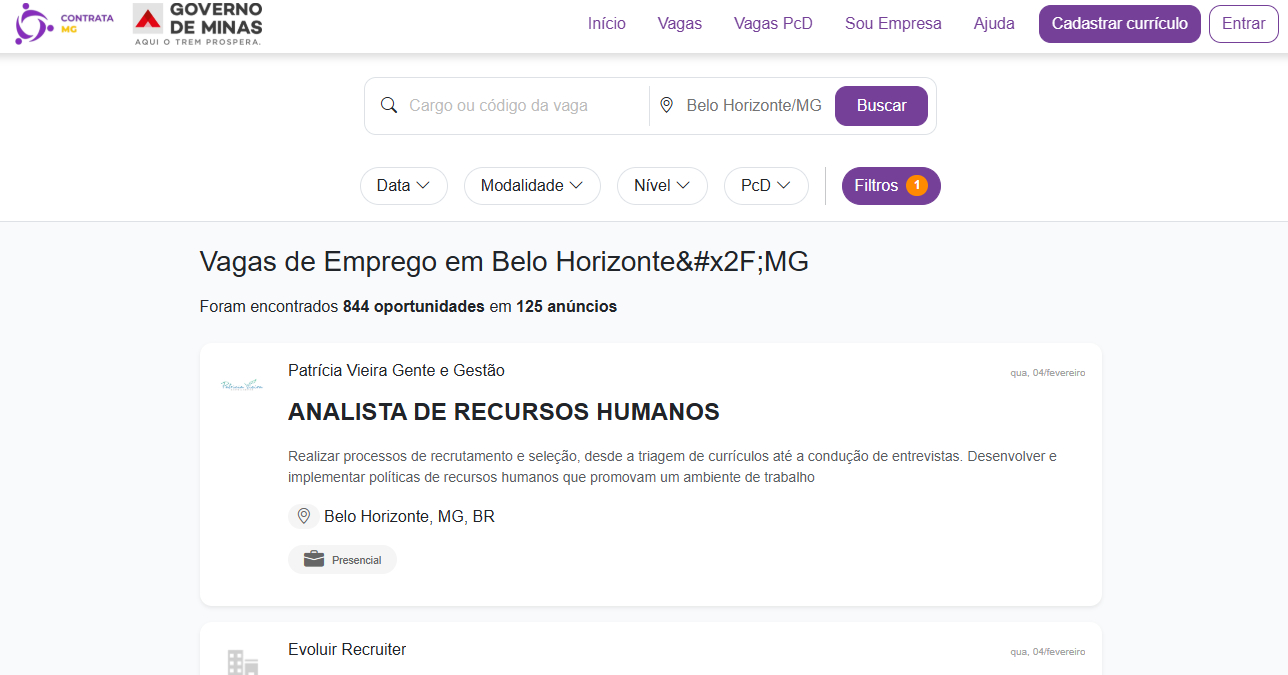Click the briefcase icon in Presencial tag
The image size is (1288, 675).
tap(314, 560)
